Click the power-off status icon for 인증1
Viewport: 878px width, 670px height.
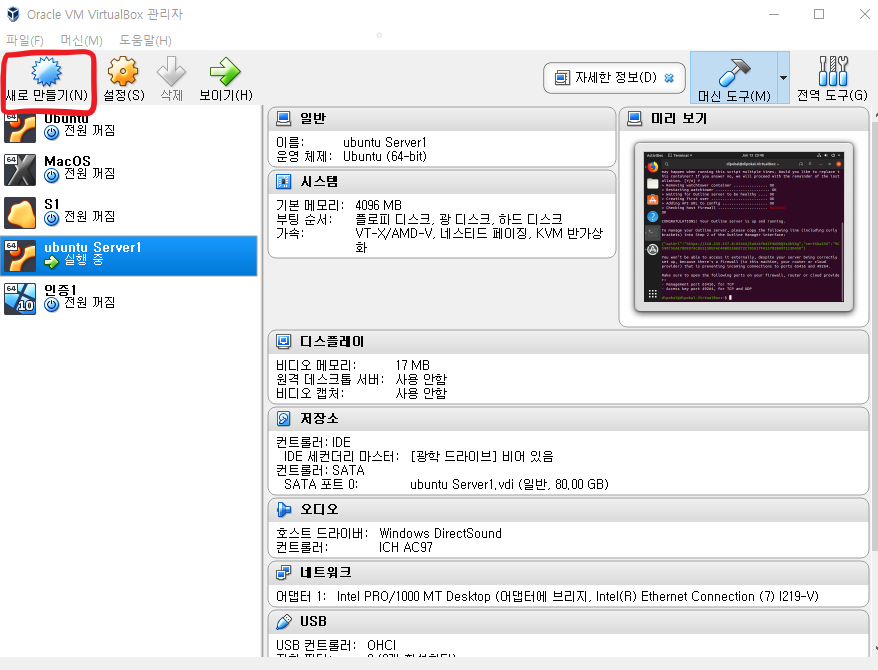(52, 304)
